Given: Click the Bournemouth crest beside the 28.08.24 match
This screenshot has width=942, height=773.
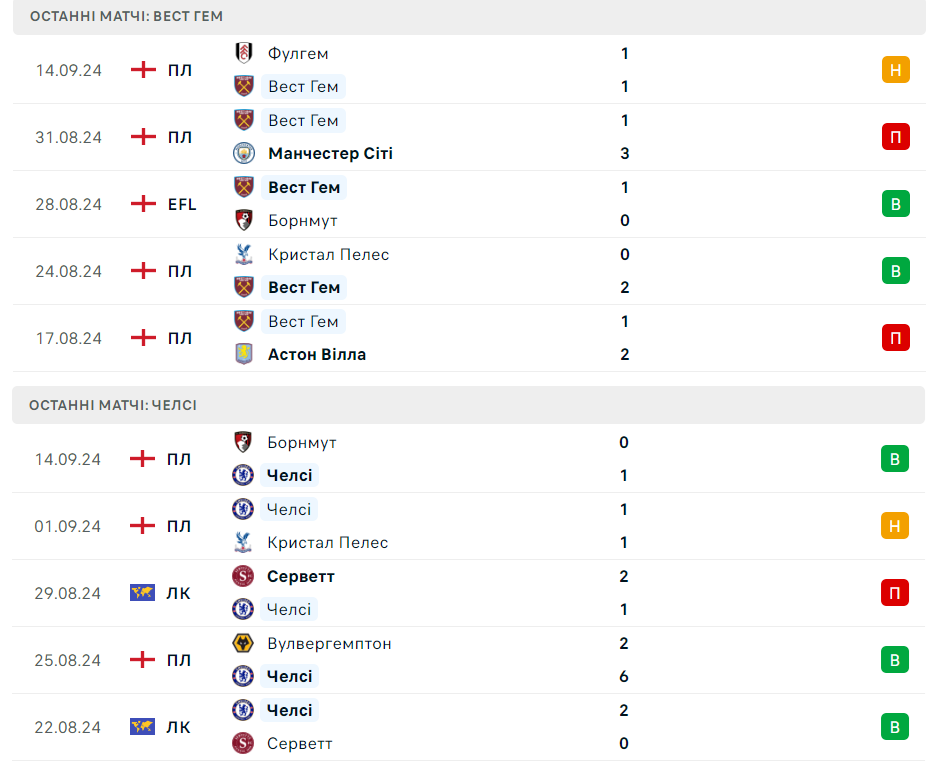Looking at the screenshot, I should [243, 220].
